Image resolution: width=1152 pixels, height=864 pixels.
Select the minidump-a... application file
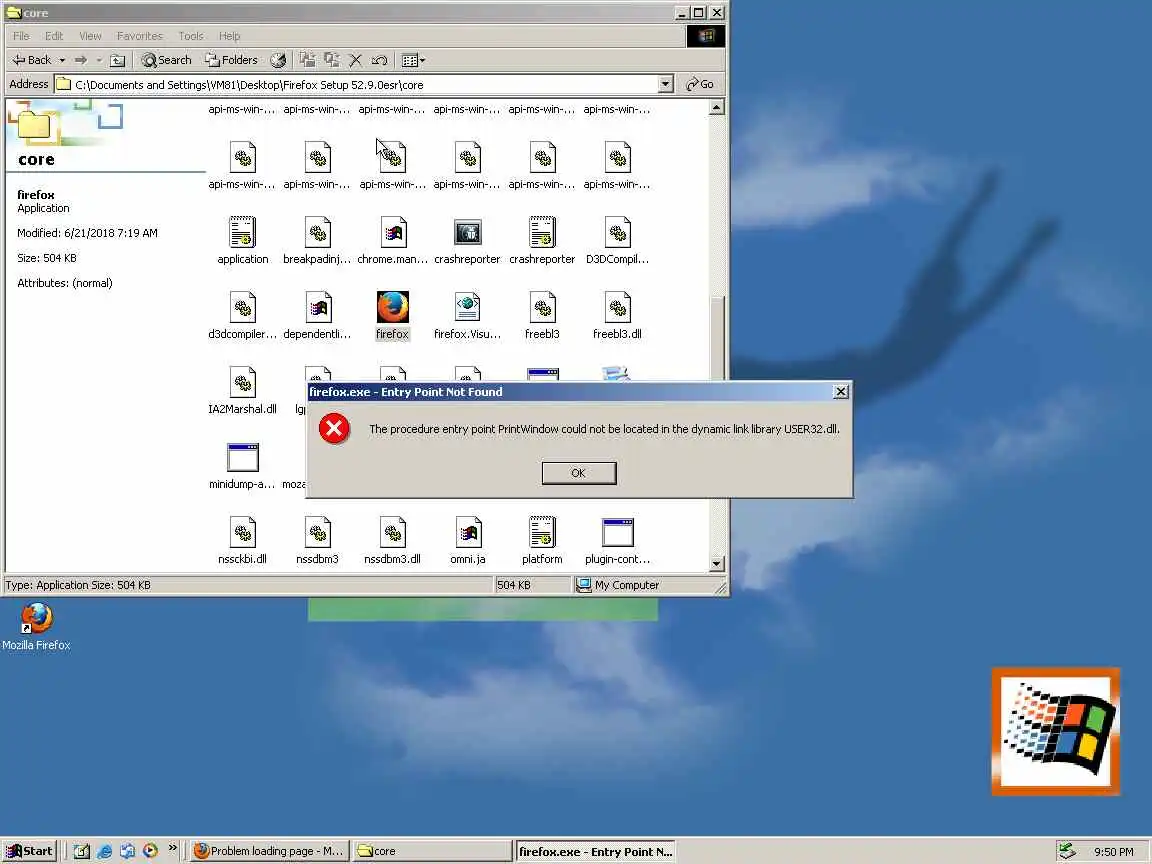click(x=242, y=466)
